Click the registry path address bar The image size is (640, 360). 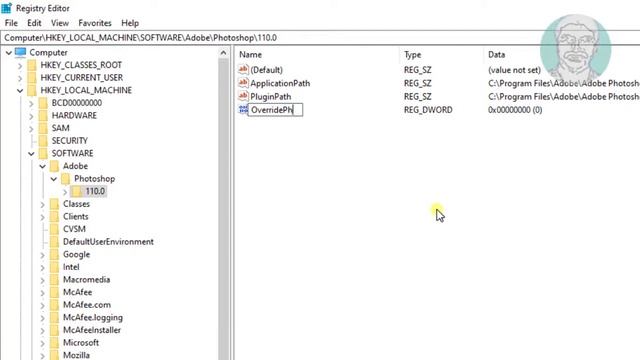pyautogui.click(x=320, y=38)
